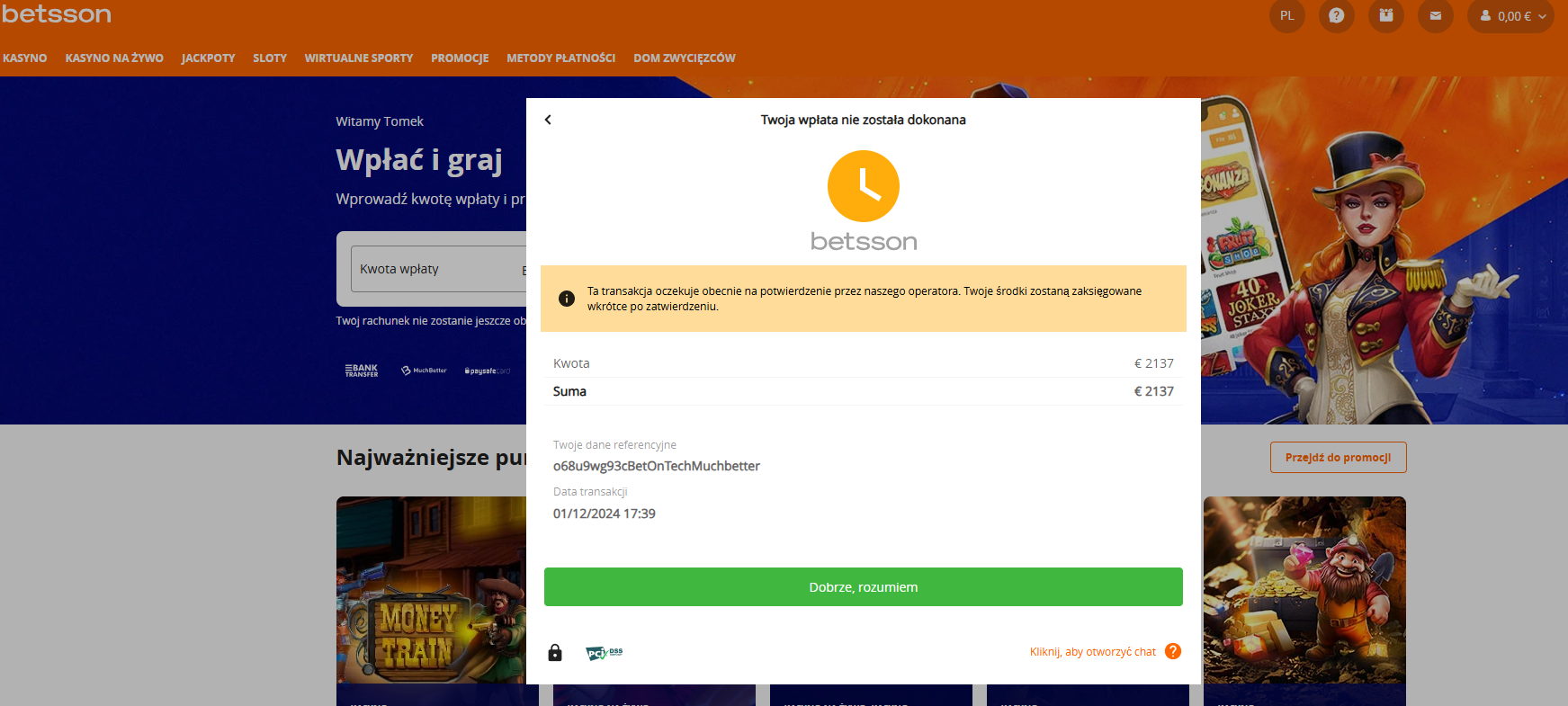Click the betsson logo in the header
Screen dimensions: 1568x706
click(57, 14)
